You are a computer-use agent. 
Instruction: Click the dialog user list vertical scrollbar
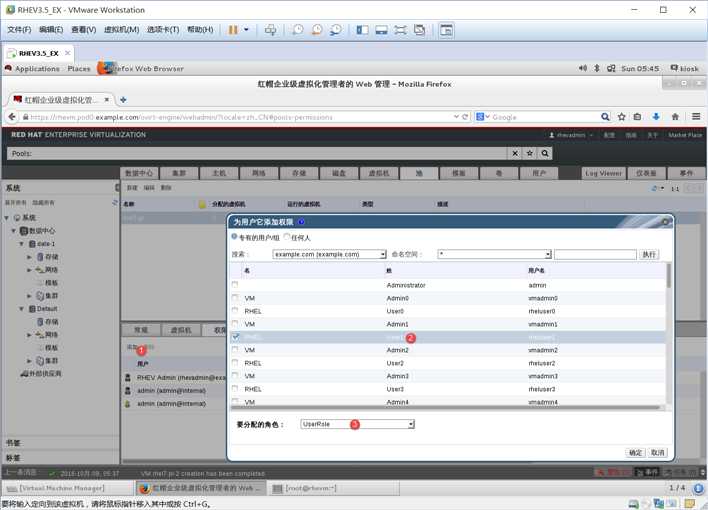pyautogui.click(x=669, y=276)
